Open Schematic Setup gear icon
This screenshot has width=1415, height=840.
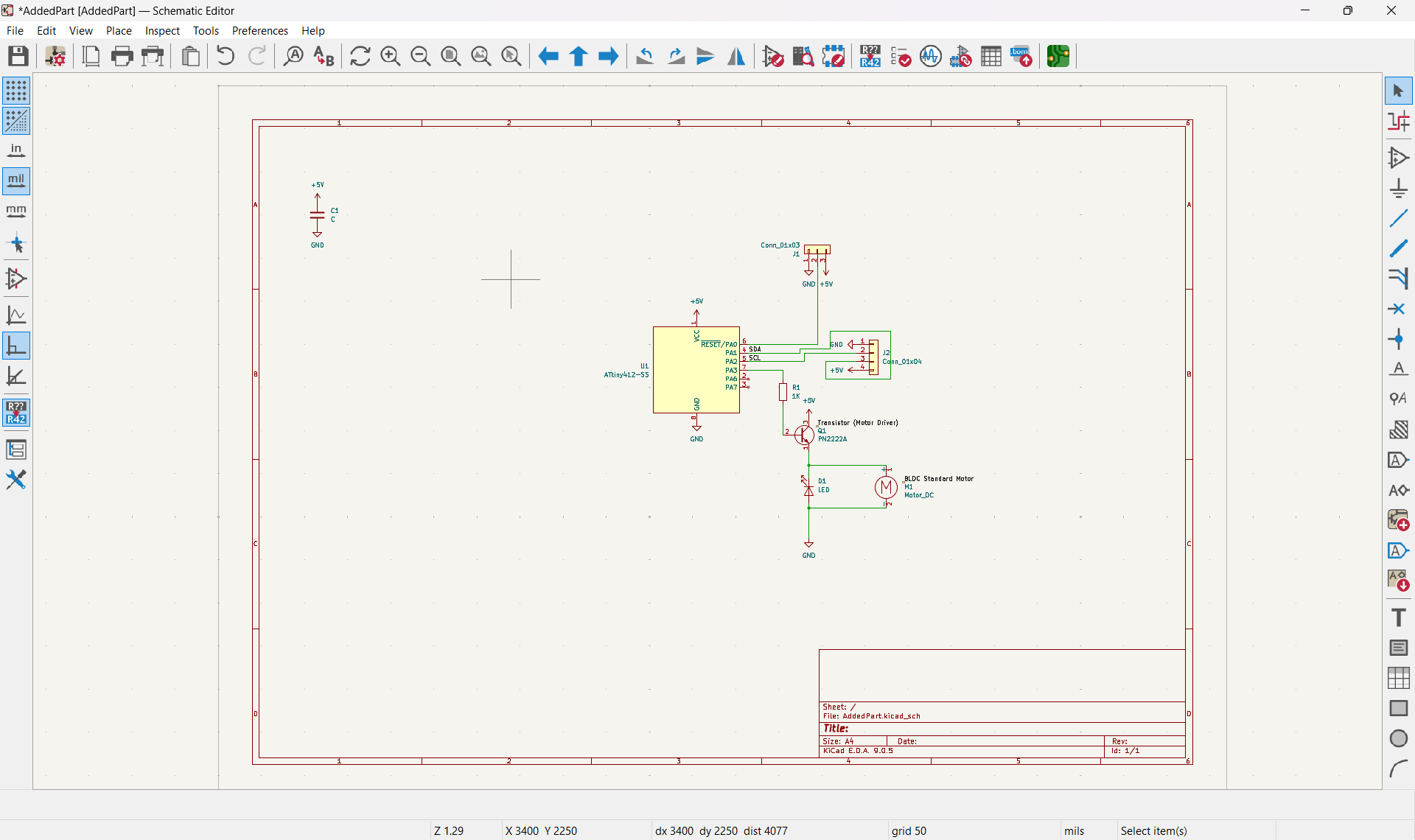(x=55, y=56)
